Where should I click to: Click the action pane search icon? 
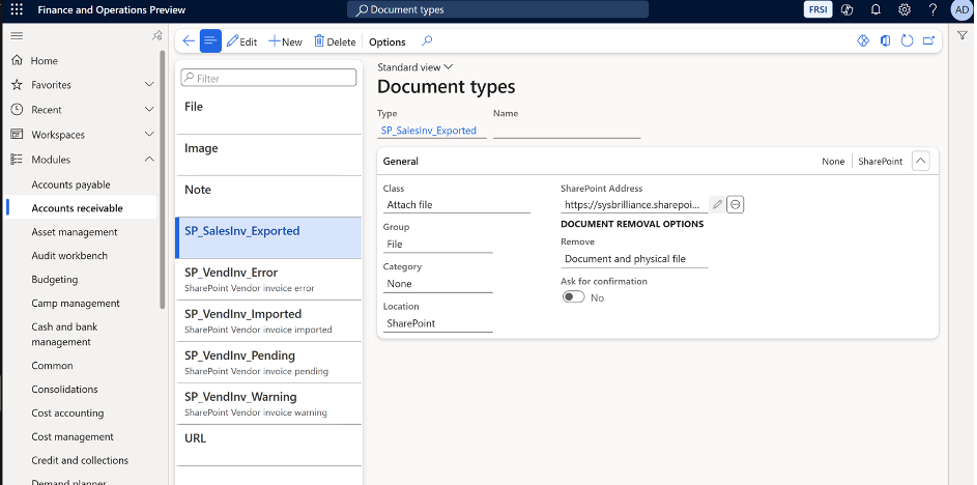coord(427,41)
